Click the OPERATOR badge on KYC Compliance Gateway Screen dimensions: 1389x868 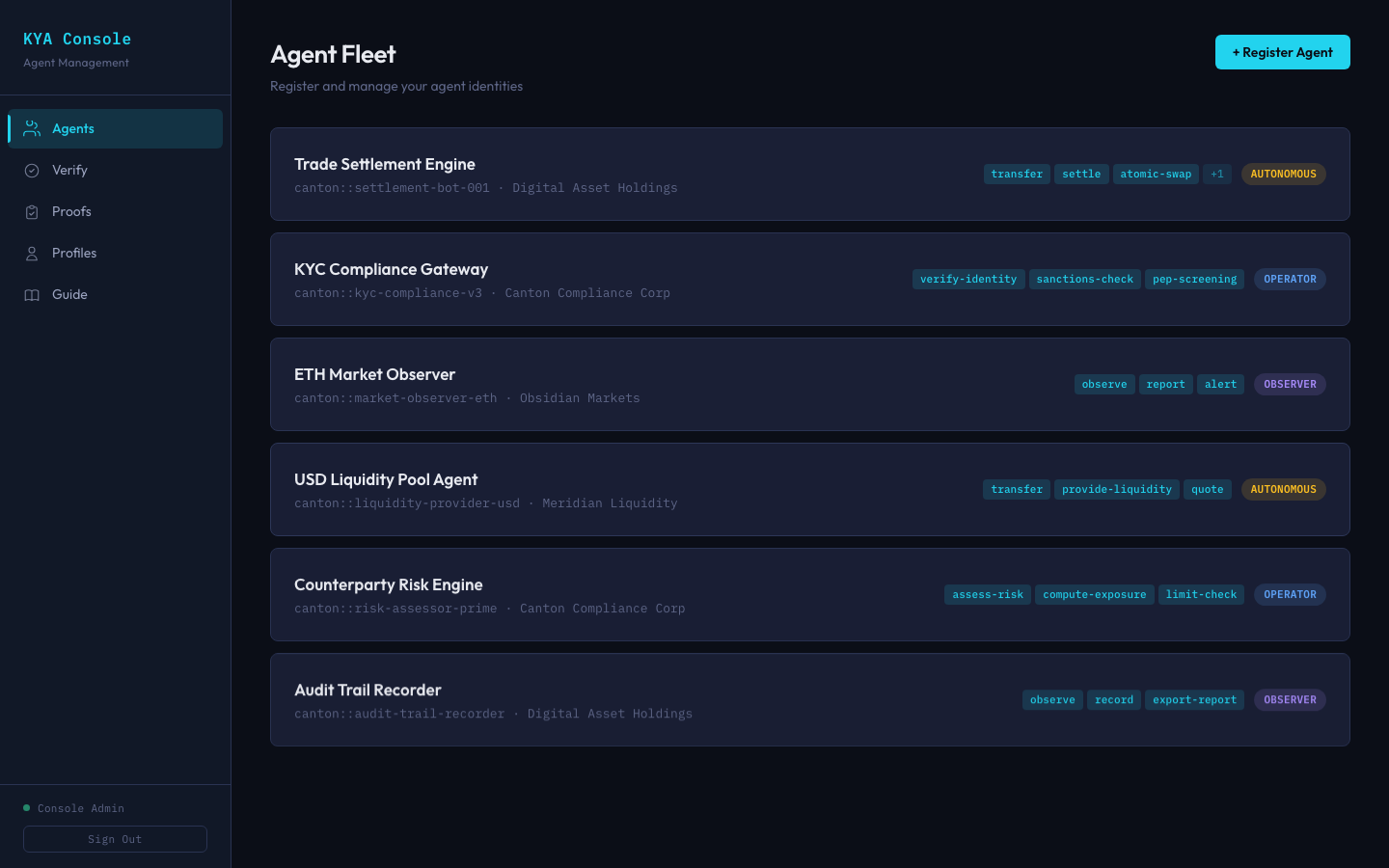click(x=1290, y=279)
